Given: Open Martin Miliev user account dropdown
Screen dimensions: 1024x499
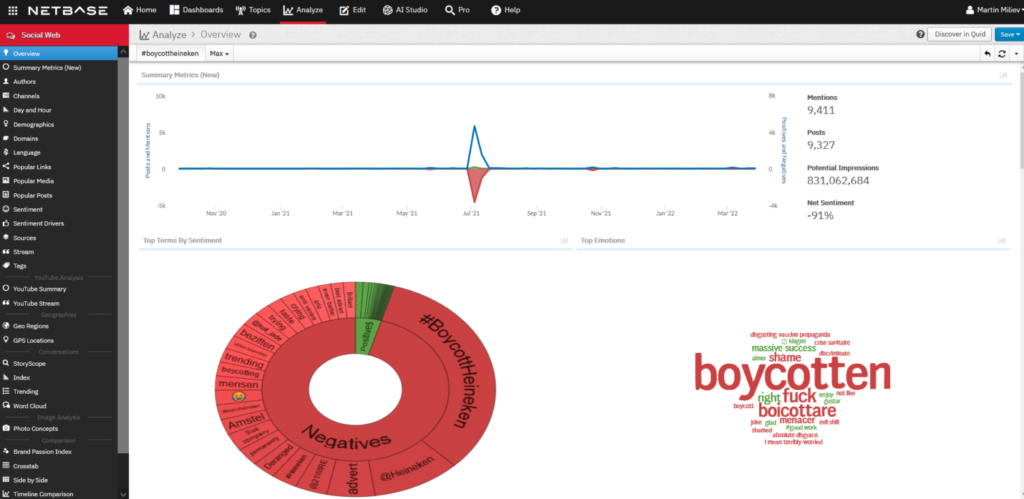Looking at the screenshot, I should [x=994, y=10].
